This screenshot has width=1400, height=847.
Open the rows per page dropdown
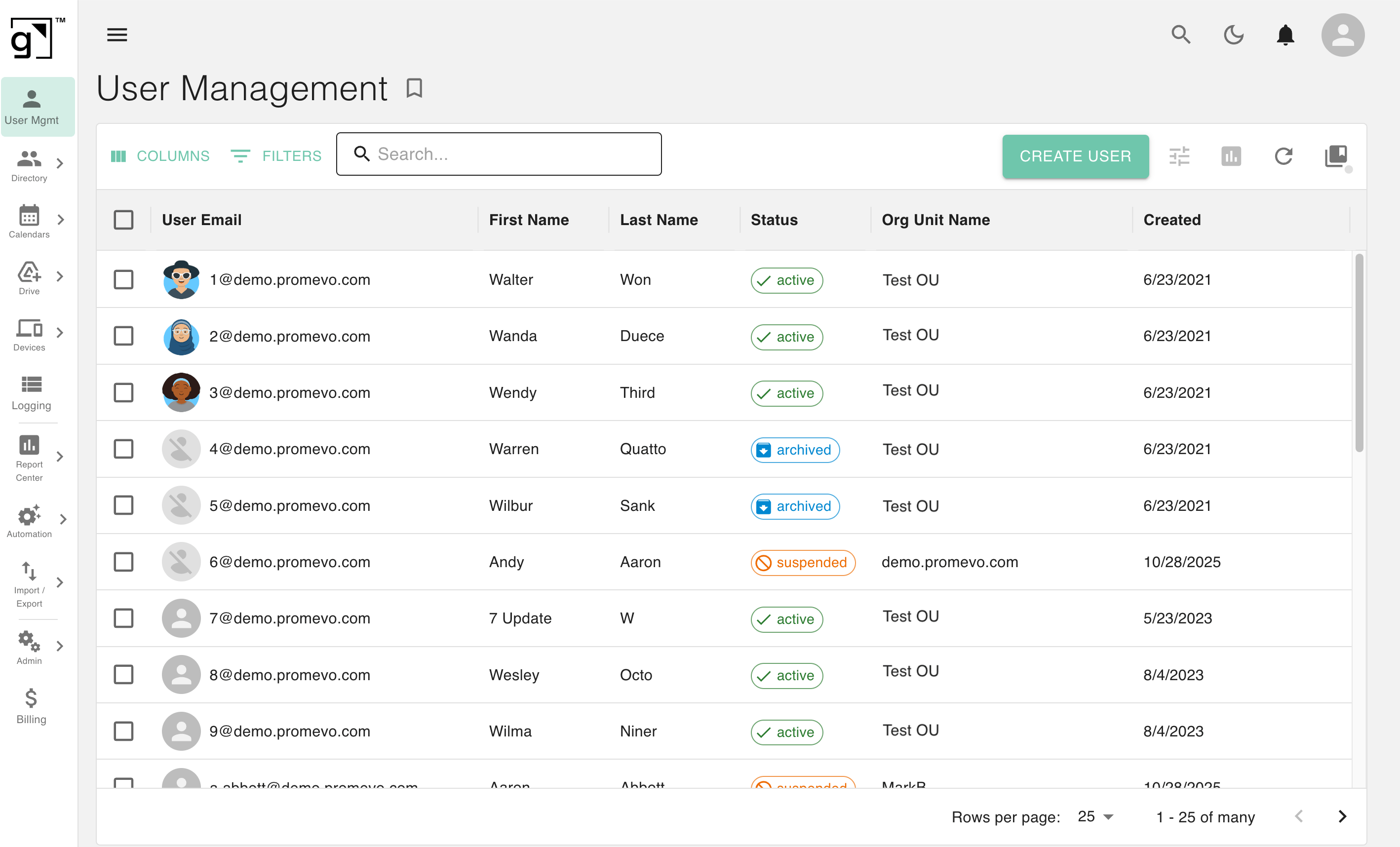pos(1095,817)
